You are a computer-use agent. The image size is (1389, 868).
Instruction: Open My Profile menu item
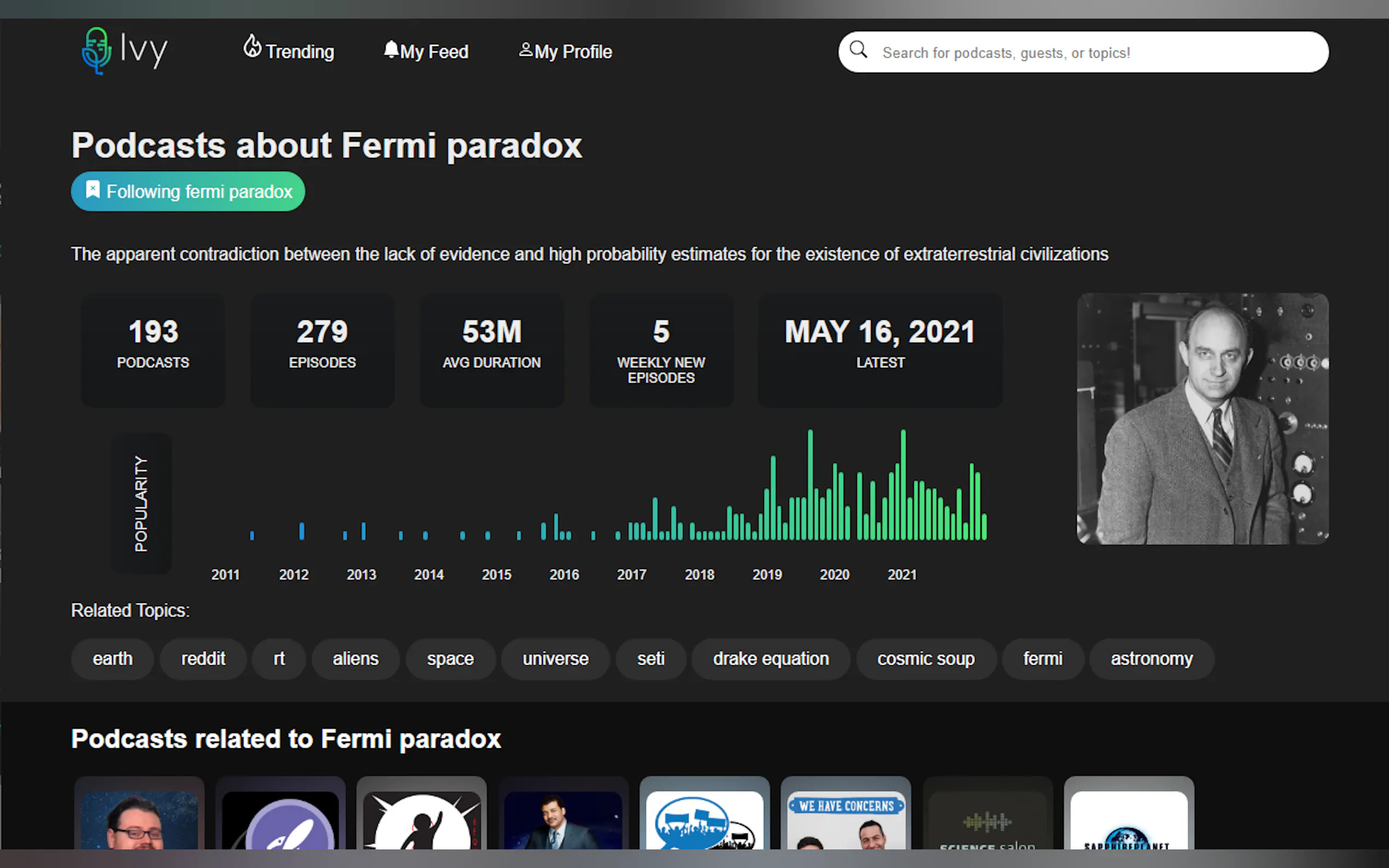[573, 52]
